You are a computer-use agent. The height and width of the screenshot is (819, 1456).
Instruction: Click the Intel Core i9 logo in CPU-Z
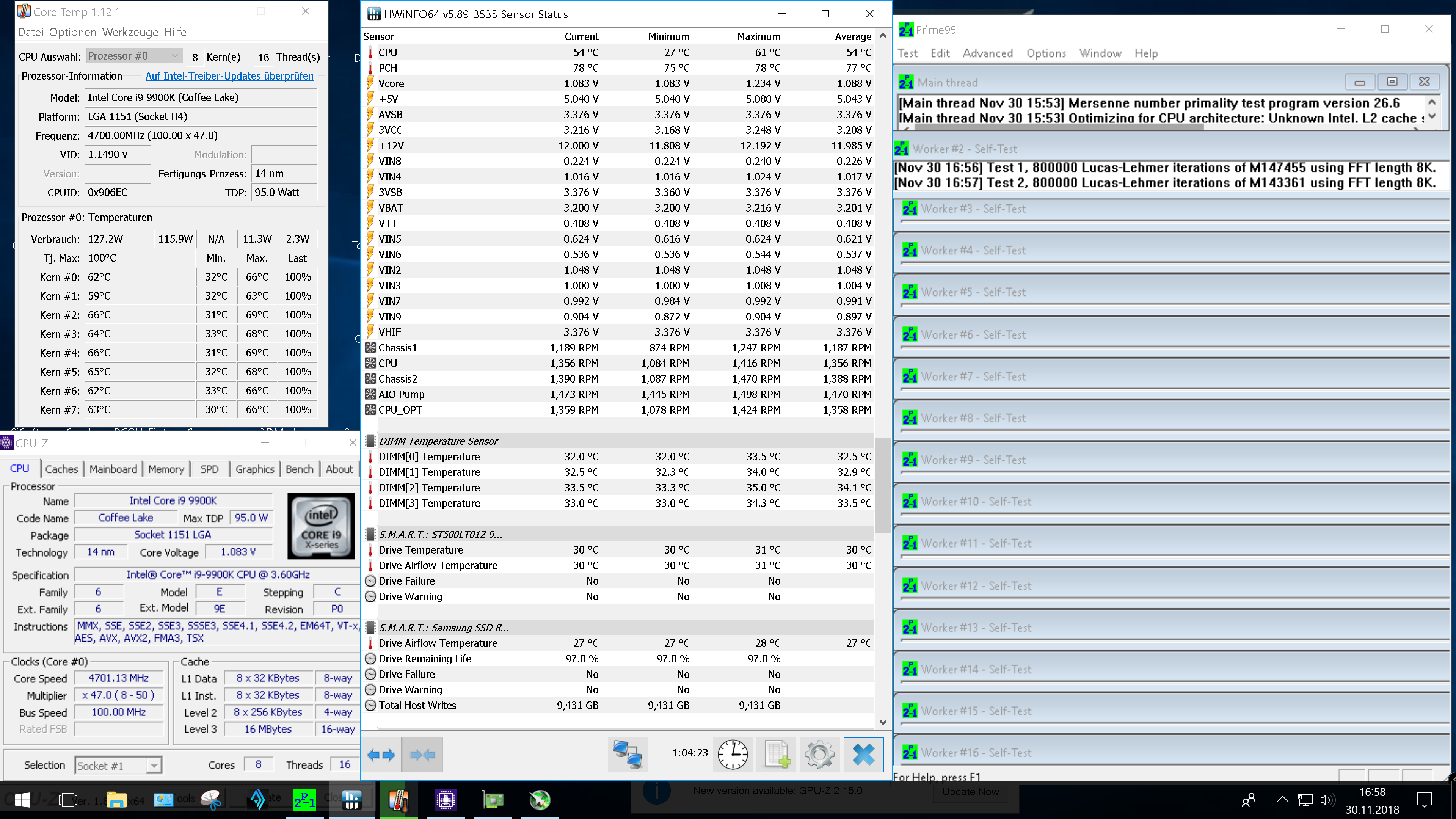[x=321, y=526]
